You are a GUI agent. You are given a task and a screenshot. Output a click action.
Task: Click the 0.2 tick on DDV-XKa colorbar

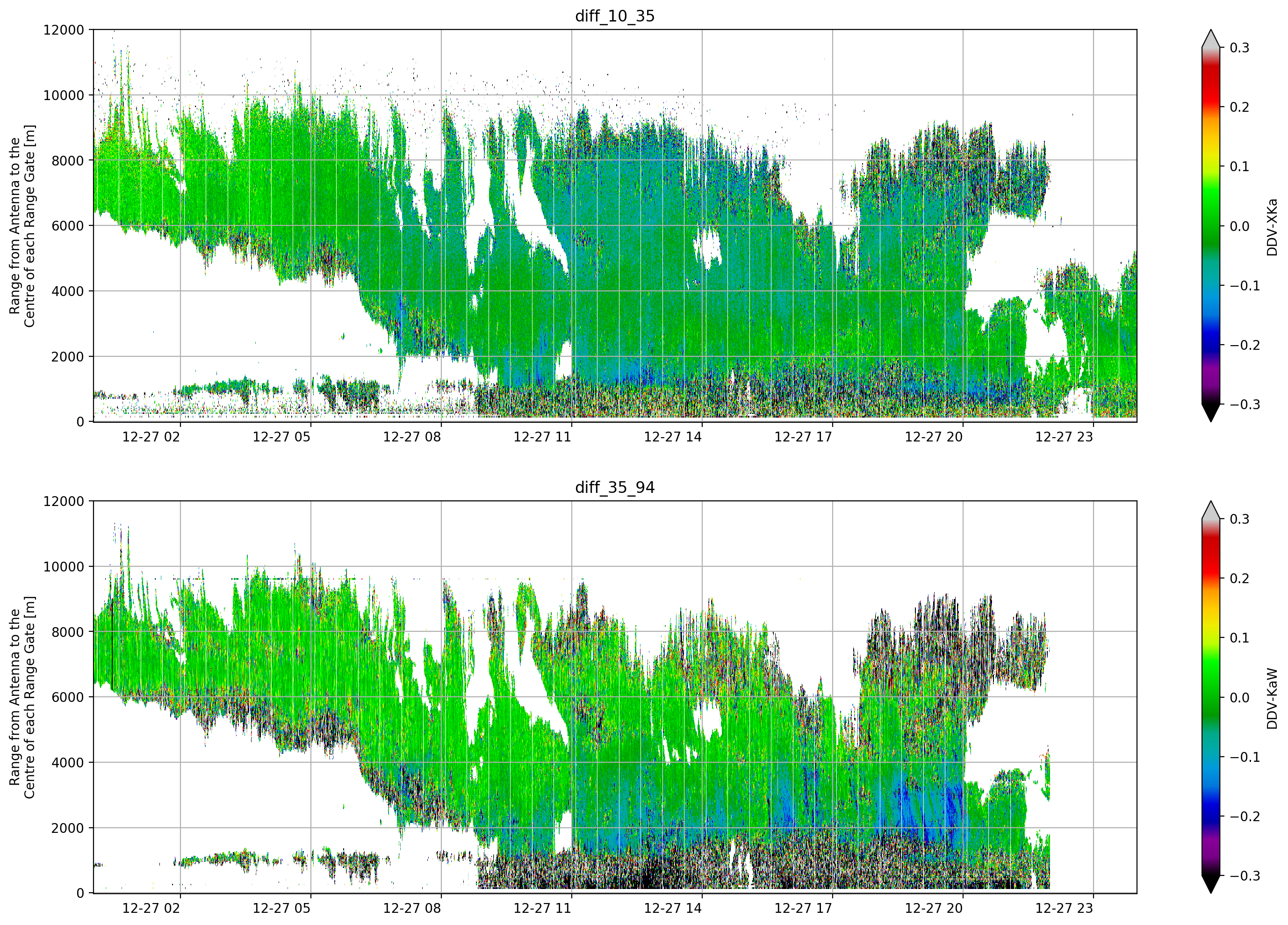1239,108
